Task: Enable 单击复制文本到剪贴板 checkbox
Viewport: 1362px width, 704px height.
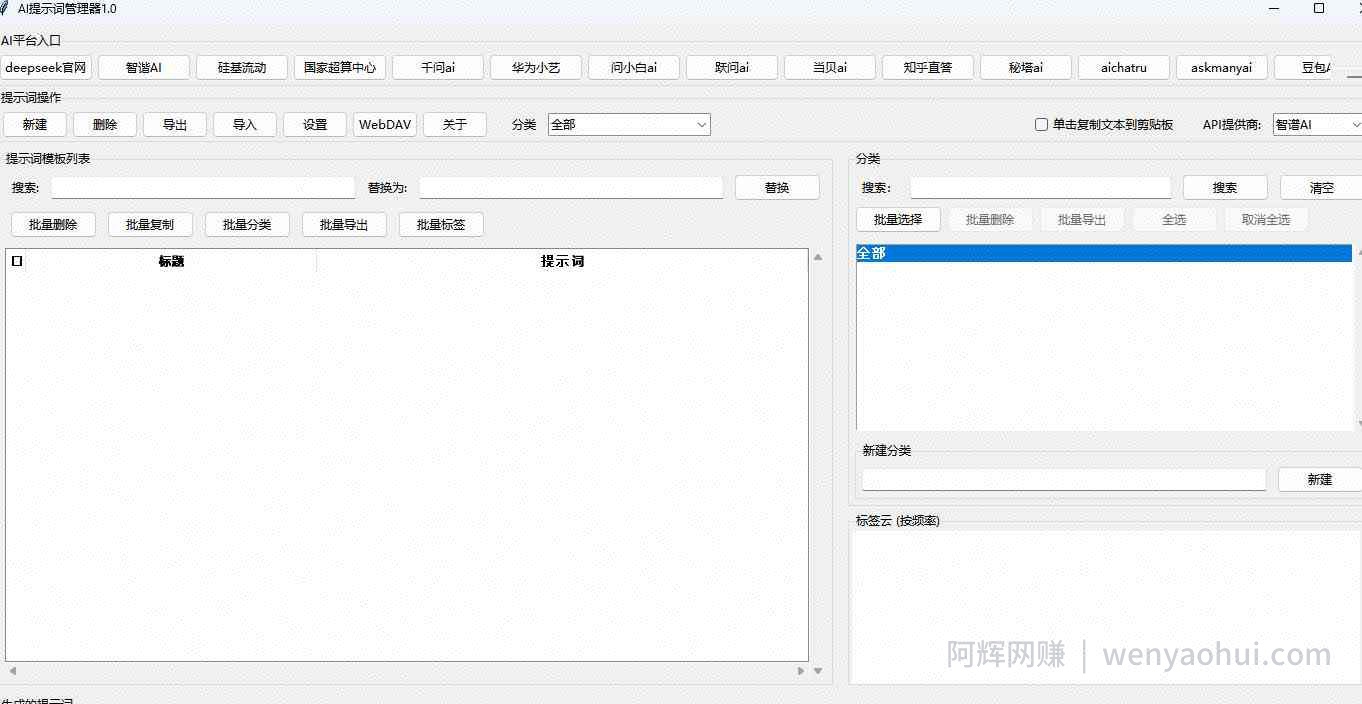Action: click(x=1041, y=125)
